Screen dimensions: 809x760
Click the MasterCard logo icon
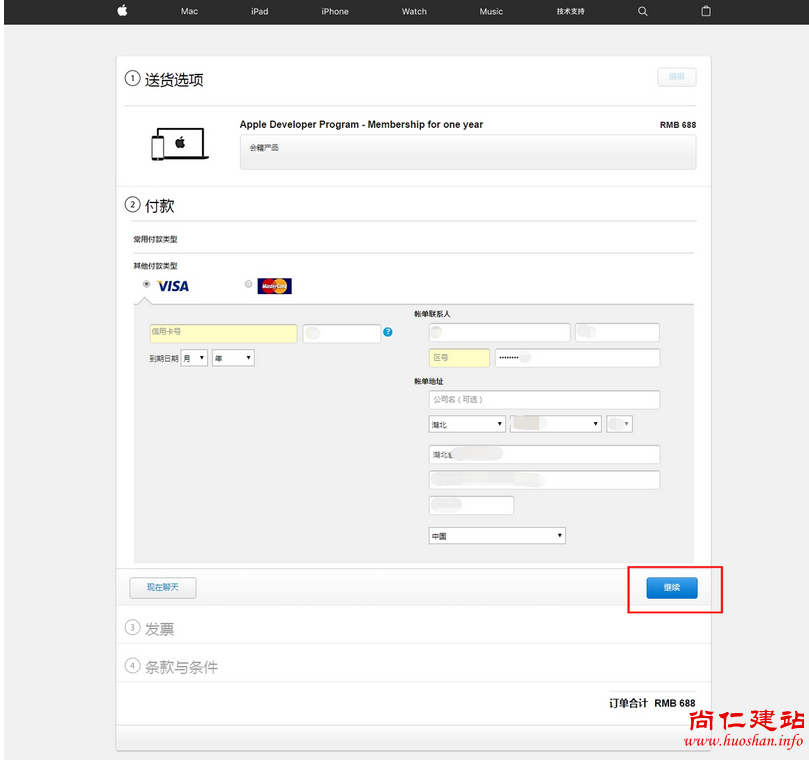click(274, 286)
